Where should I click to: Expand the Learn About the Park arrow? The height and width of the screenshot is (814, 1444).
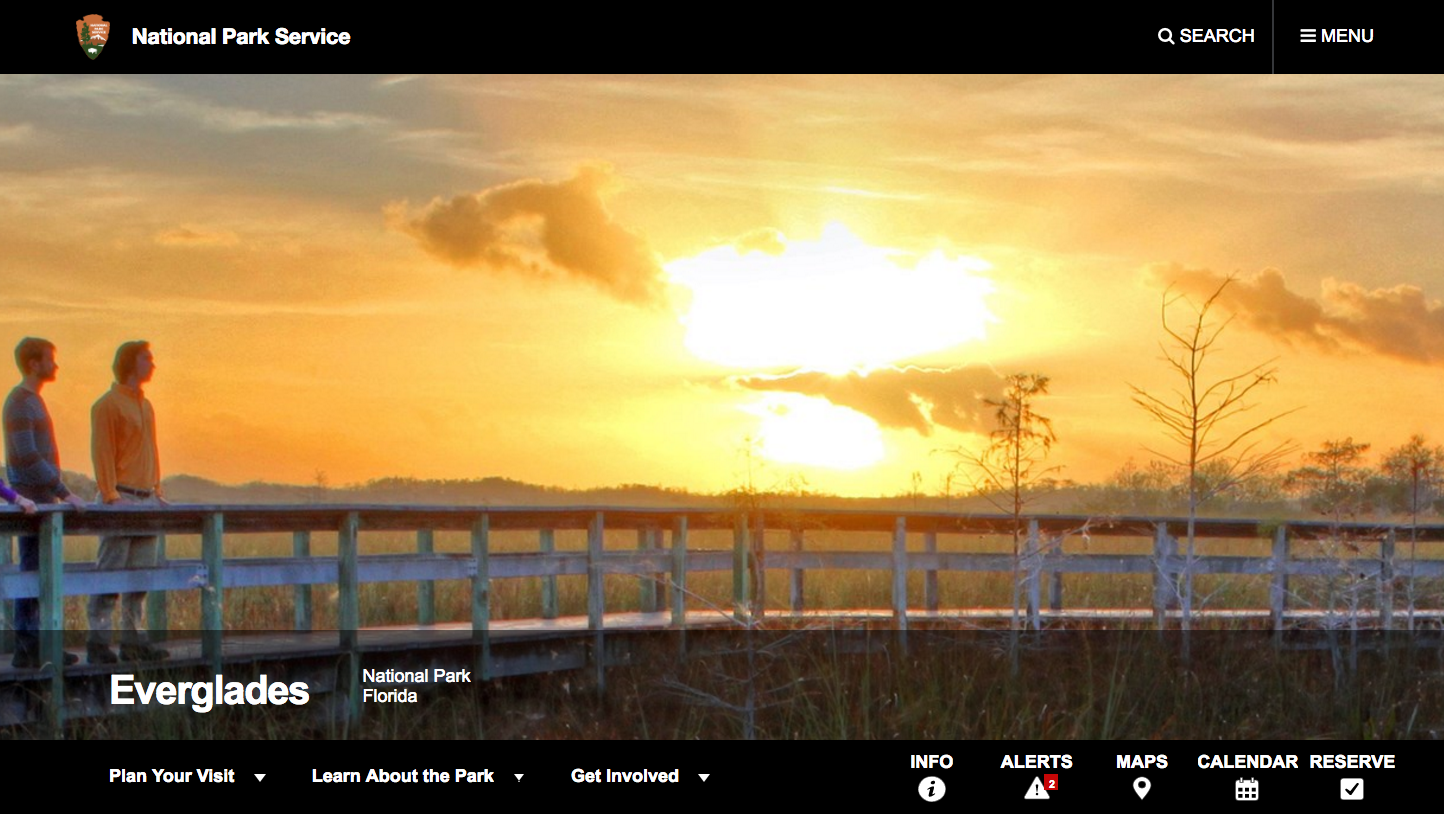pos(519,777)
